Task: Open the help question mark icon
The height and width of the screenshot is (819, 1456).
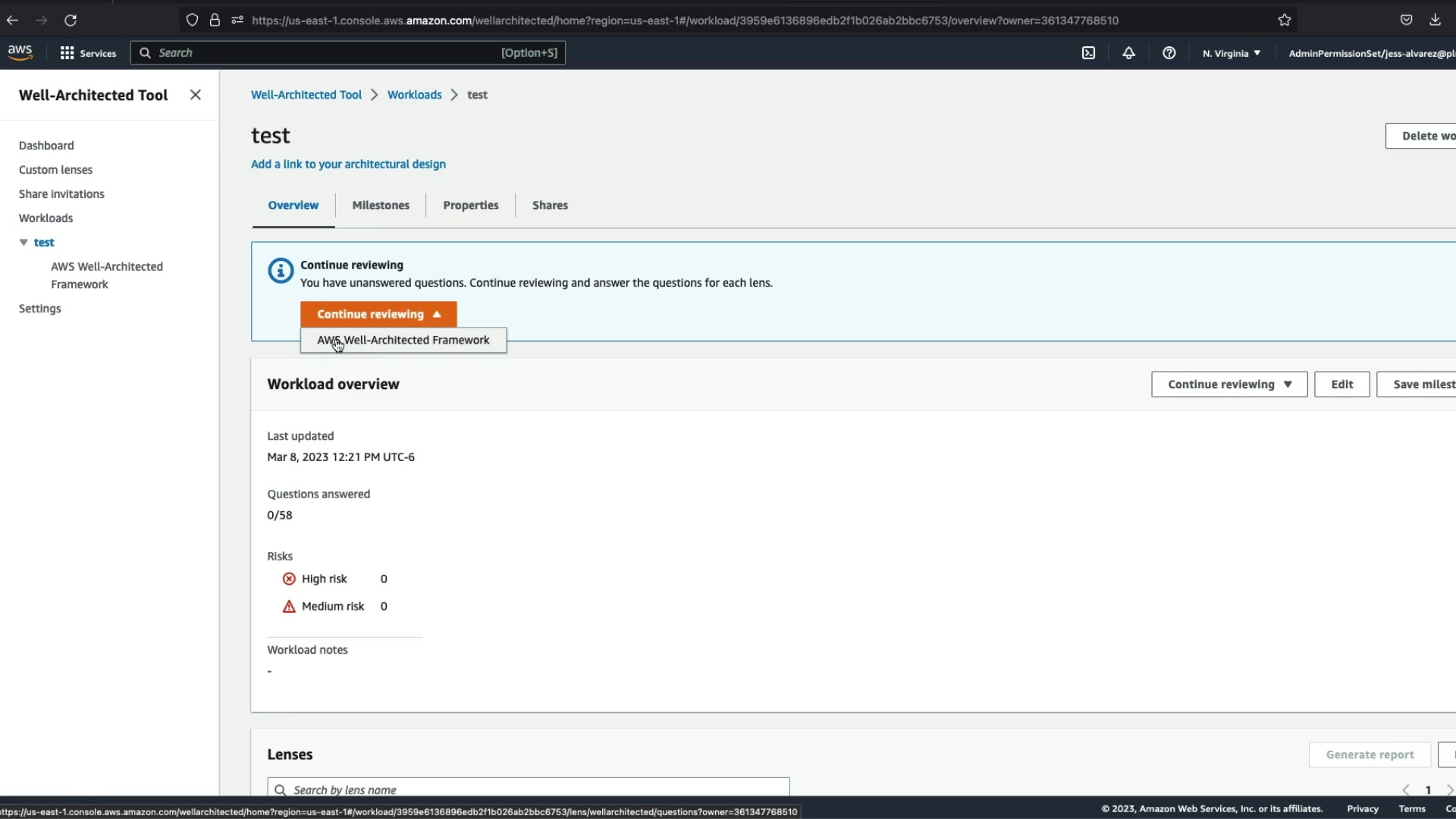Action: pos(1169,53)
